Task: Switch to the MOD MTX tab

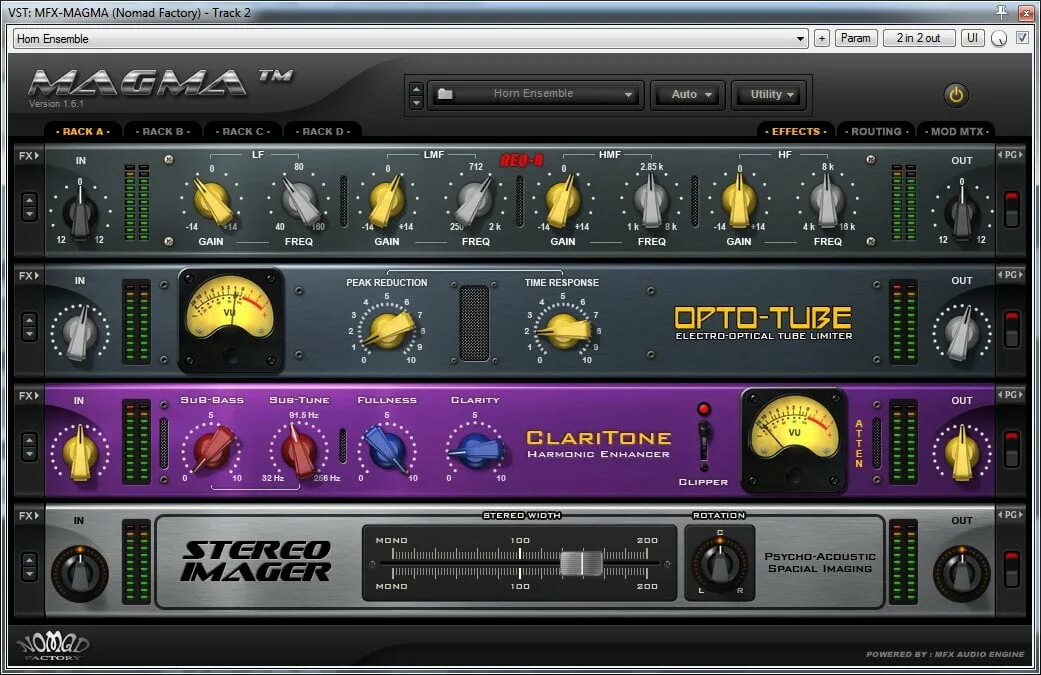Action: click(x=957, y=131)
